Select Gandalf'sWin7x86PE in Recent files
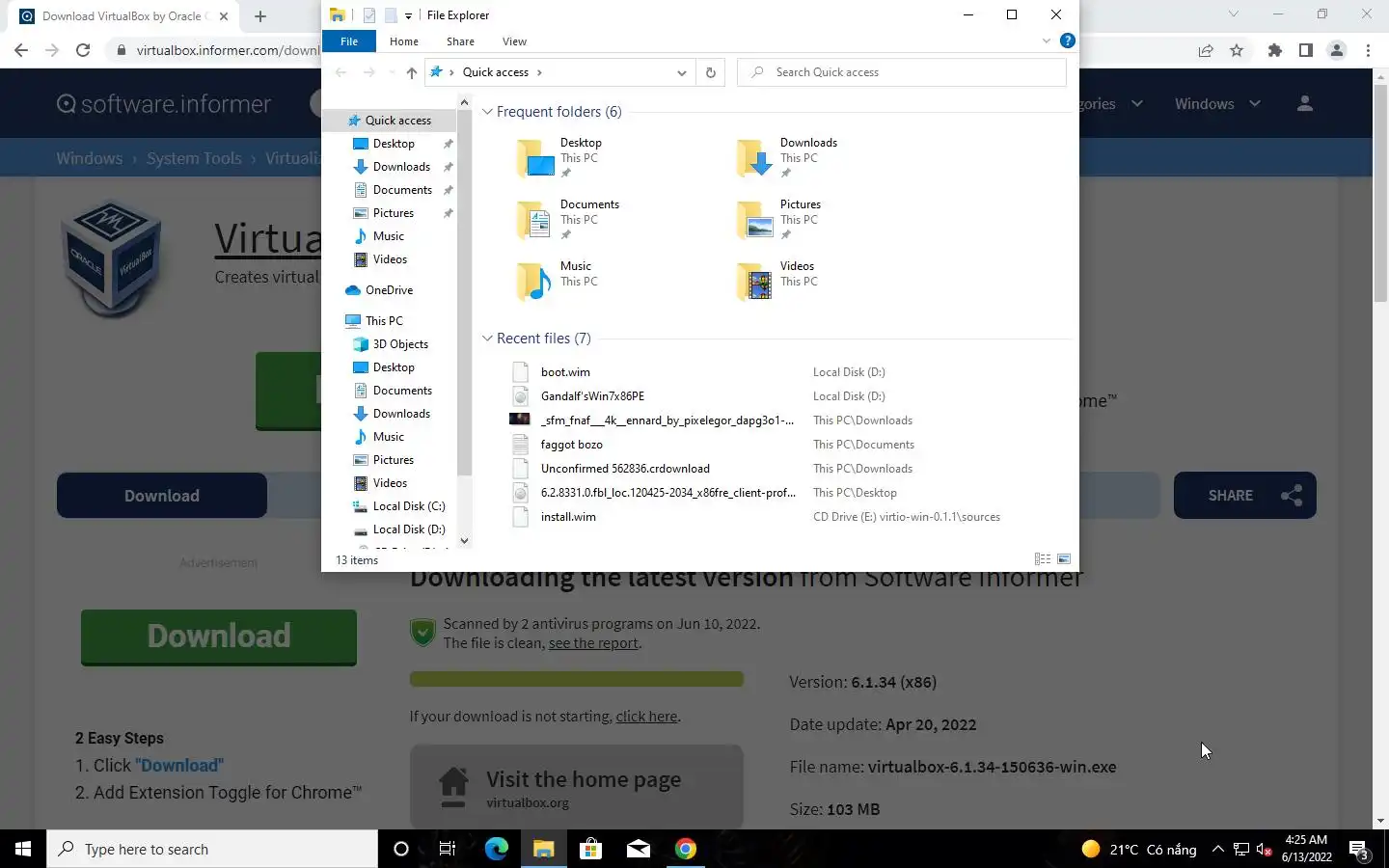Viewport: 1389px width, 868px height. 592,396
